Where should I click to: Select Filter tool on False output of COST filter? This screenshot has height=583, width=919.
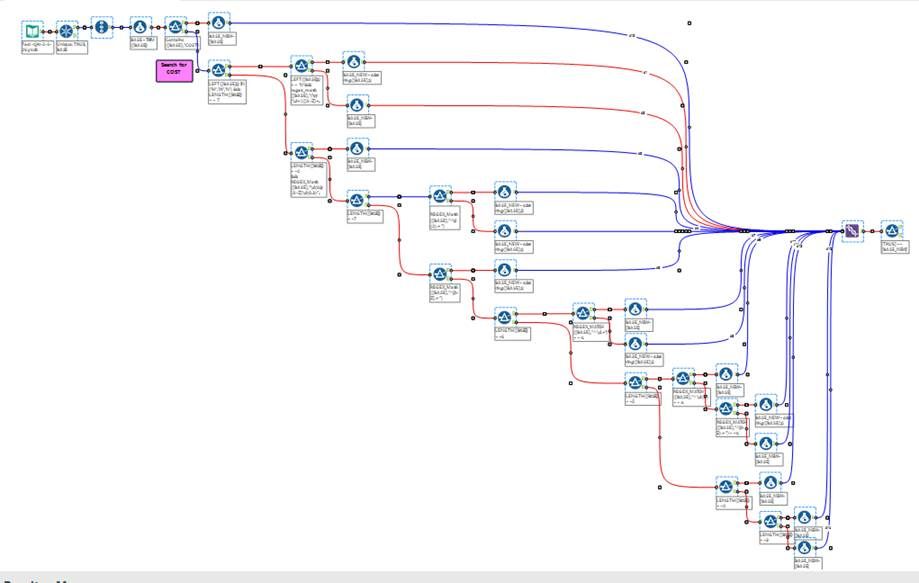coord(301,152)
